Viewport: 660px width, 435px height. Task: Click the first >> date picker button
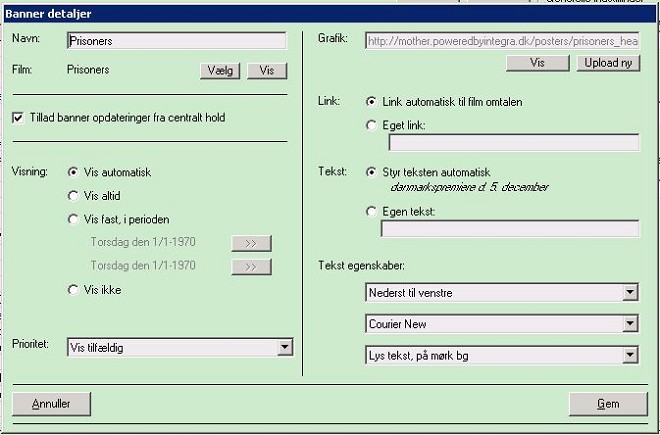click(251, 243)
